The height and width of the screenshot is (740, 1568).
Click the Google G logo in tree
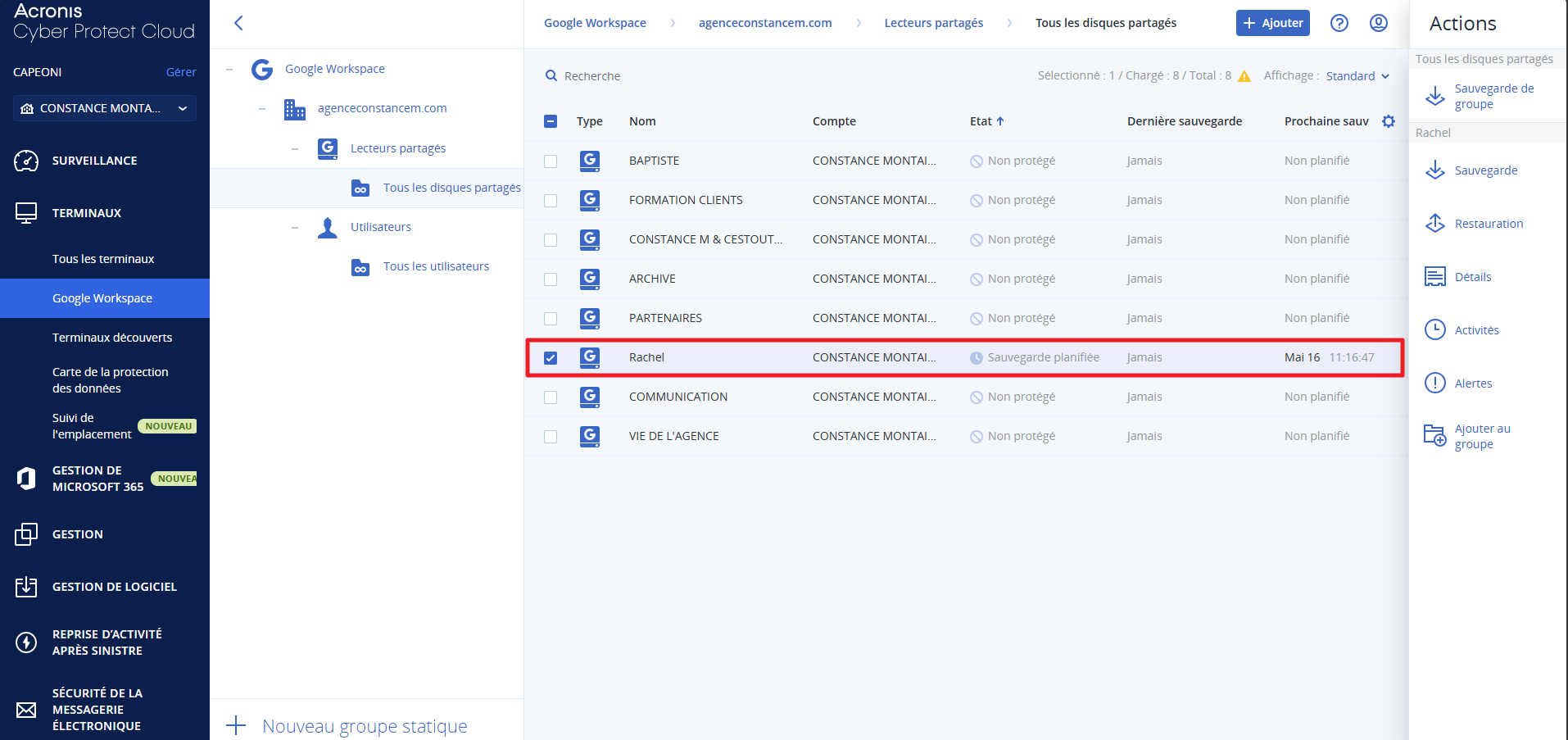click(262, 69)
